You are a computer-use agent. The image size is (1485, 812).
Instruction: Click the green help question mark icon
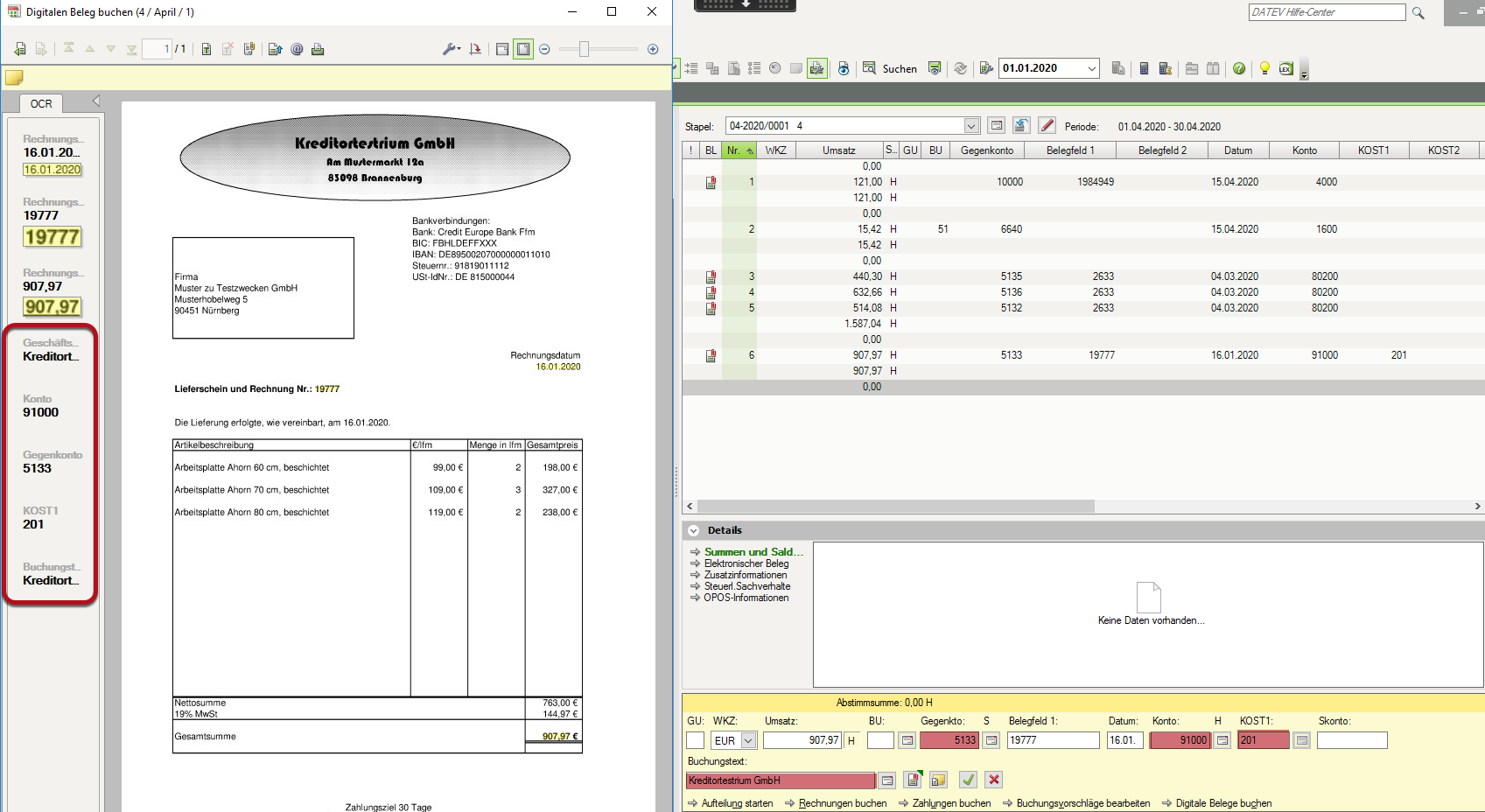[1239, 68]
